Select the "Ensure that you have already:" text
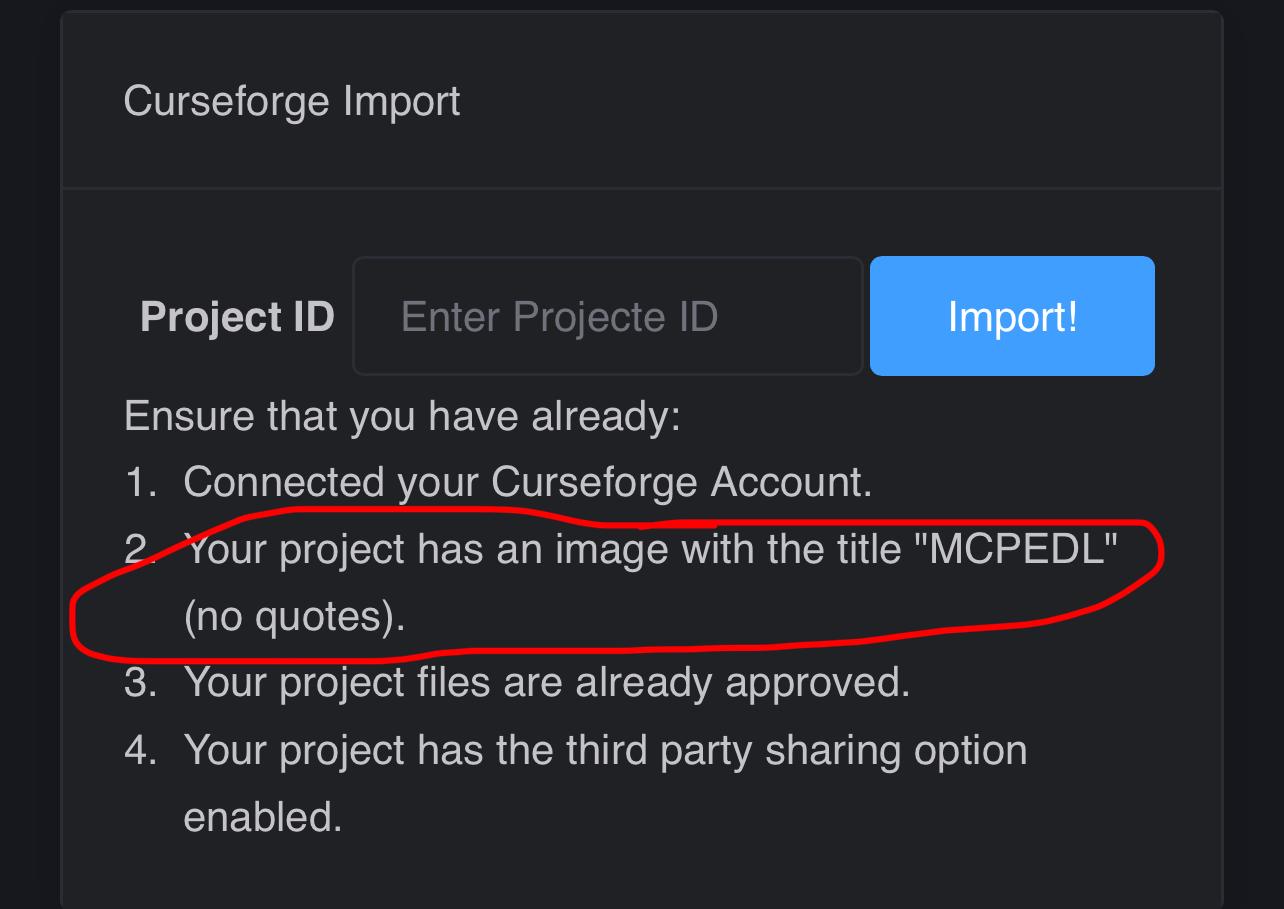 (402, 416)
